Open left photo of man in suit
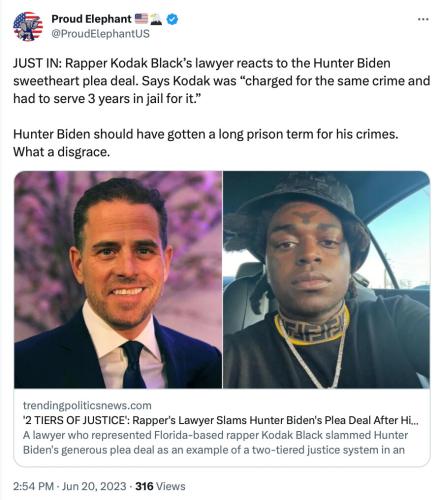The width and height of the screenshot is (439, 500). click(118, 279)
